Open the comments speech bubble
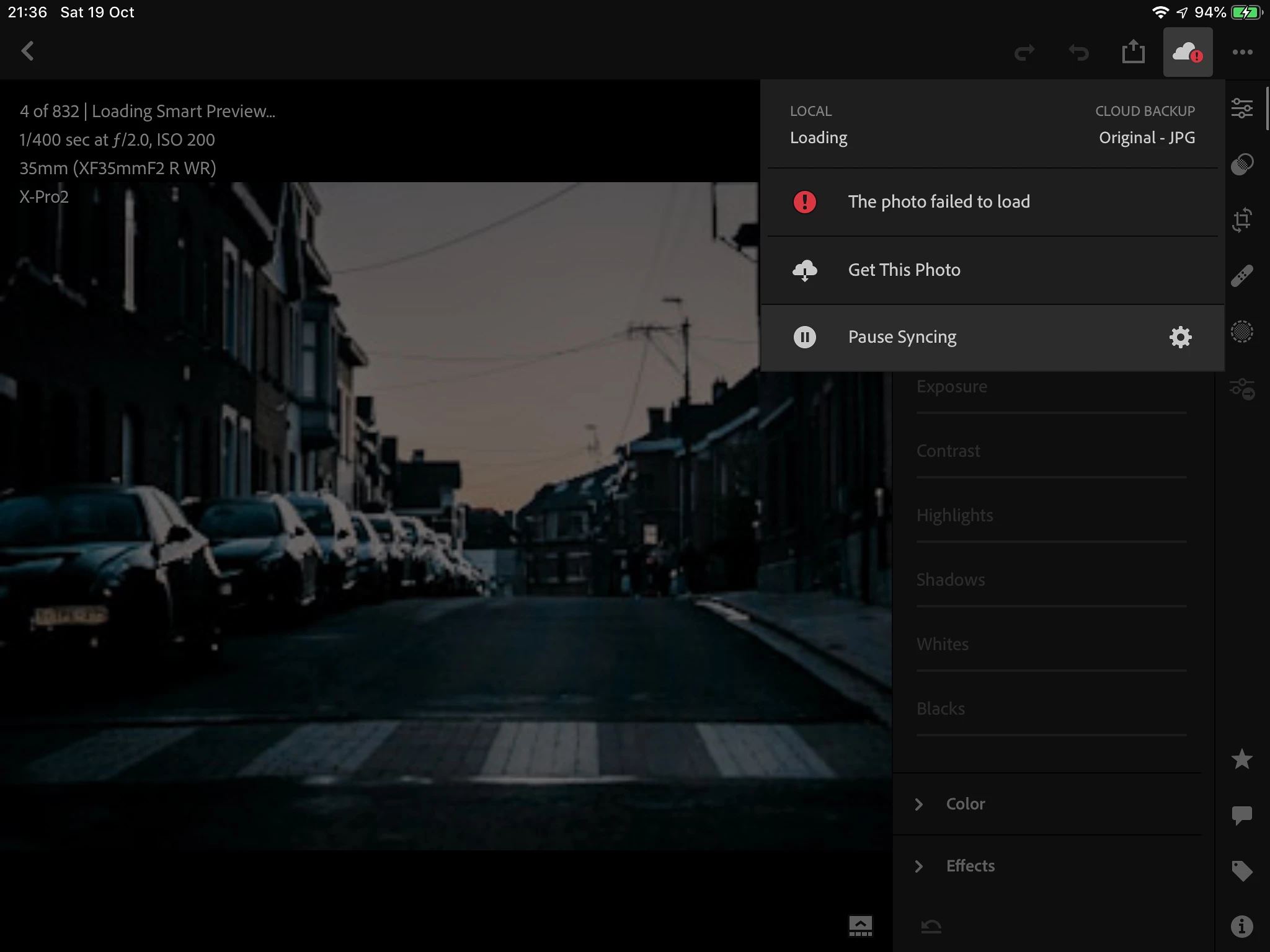Image resolution: width=1270 pixels, height=952 pixels. tap(1242, 815)
